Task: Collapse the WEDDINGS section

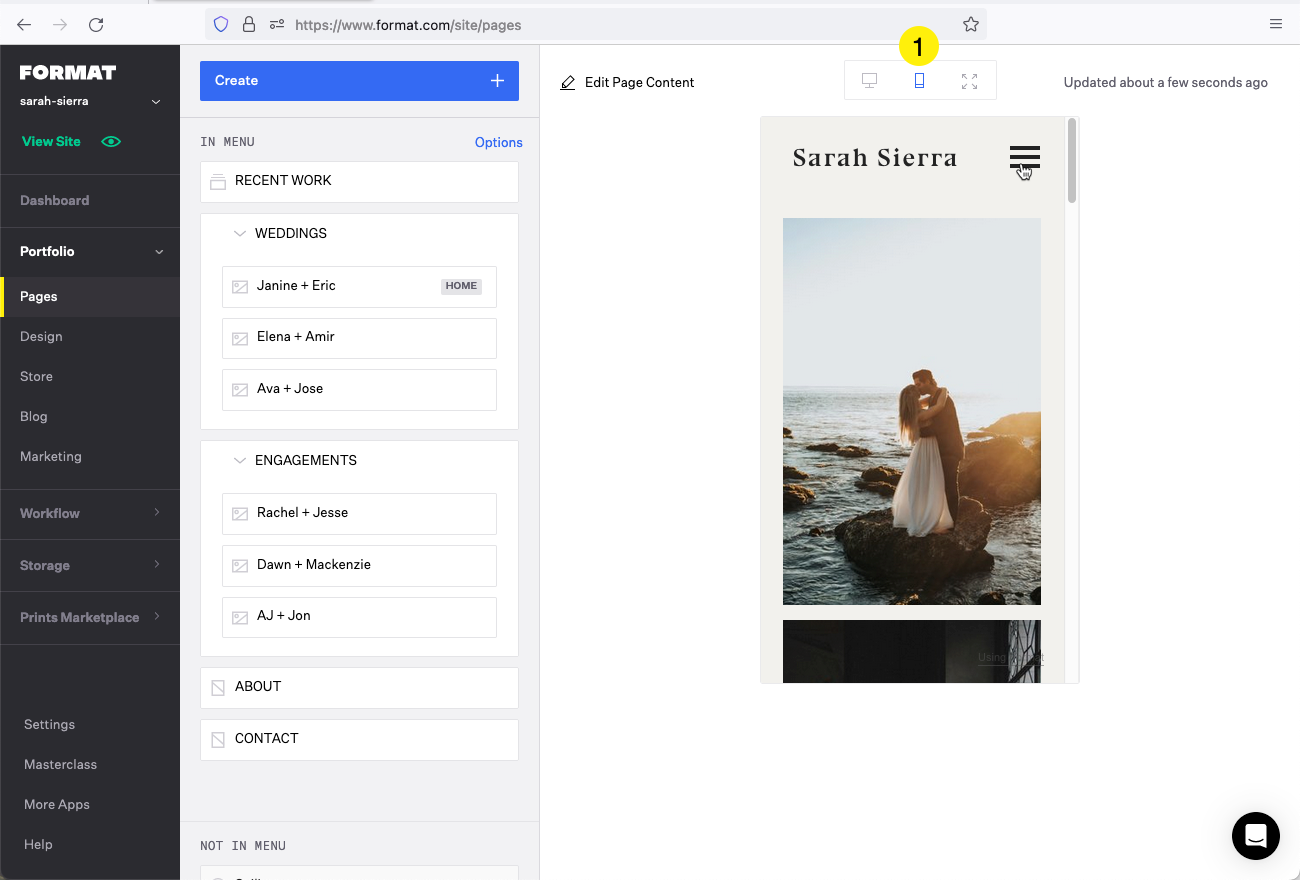Action: click(240, 233)
